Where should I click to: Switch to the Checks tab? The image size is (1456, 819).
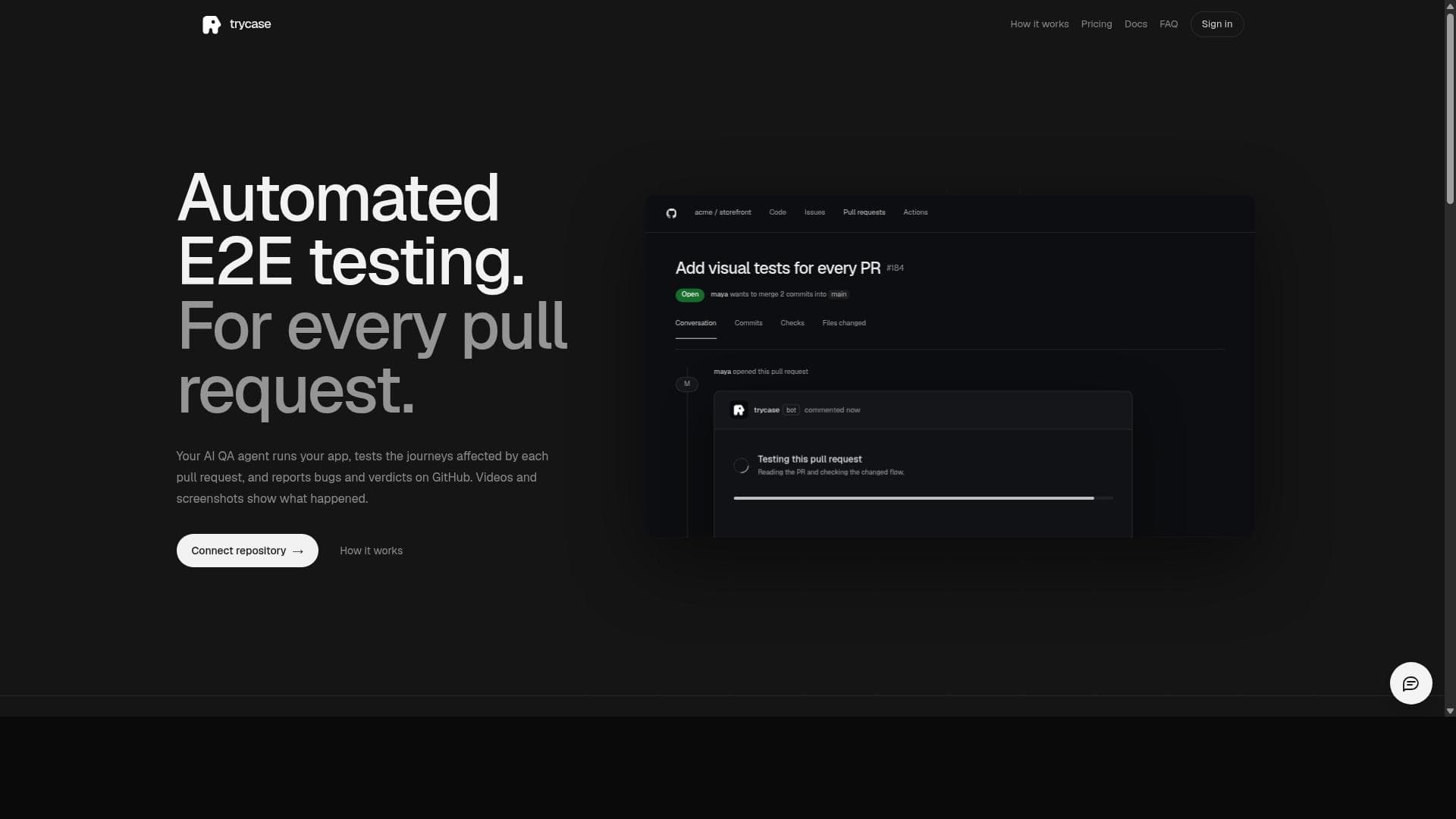point(792,323)
